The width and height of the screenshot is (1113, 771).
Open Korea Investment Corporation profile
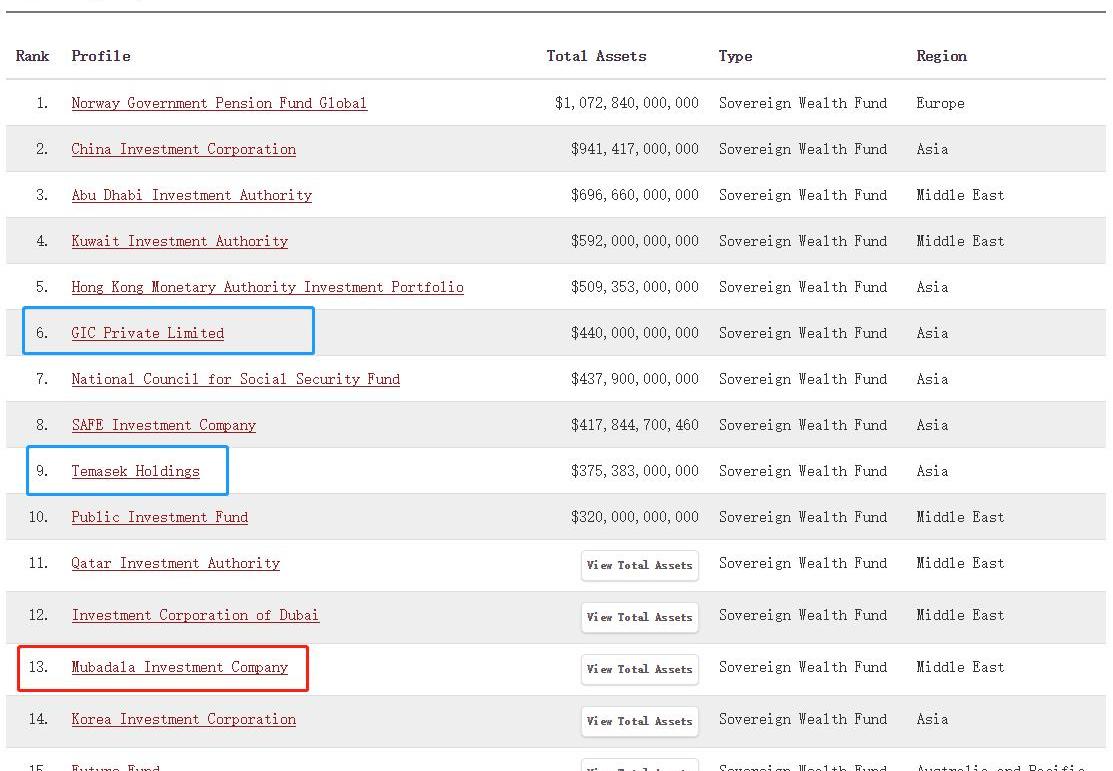[184, 720]
